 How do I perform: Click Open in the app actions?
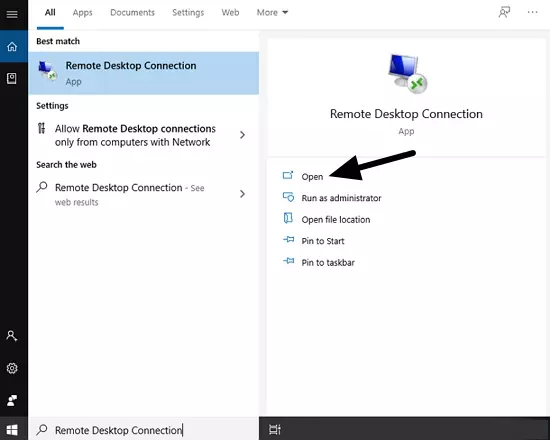pyautogui.click(x=312, y=176)
